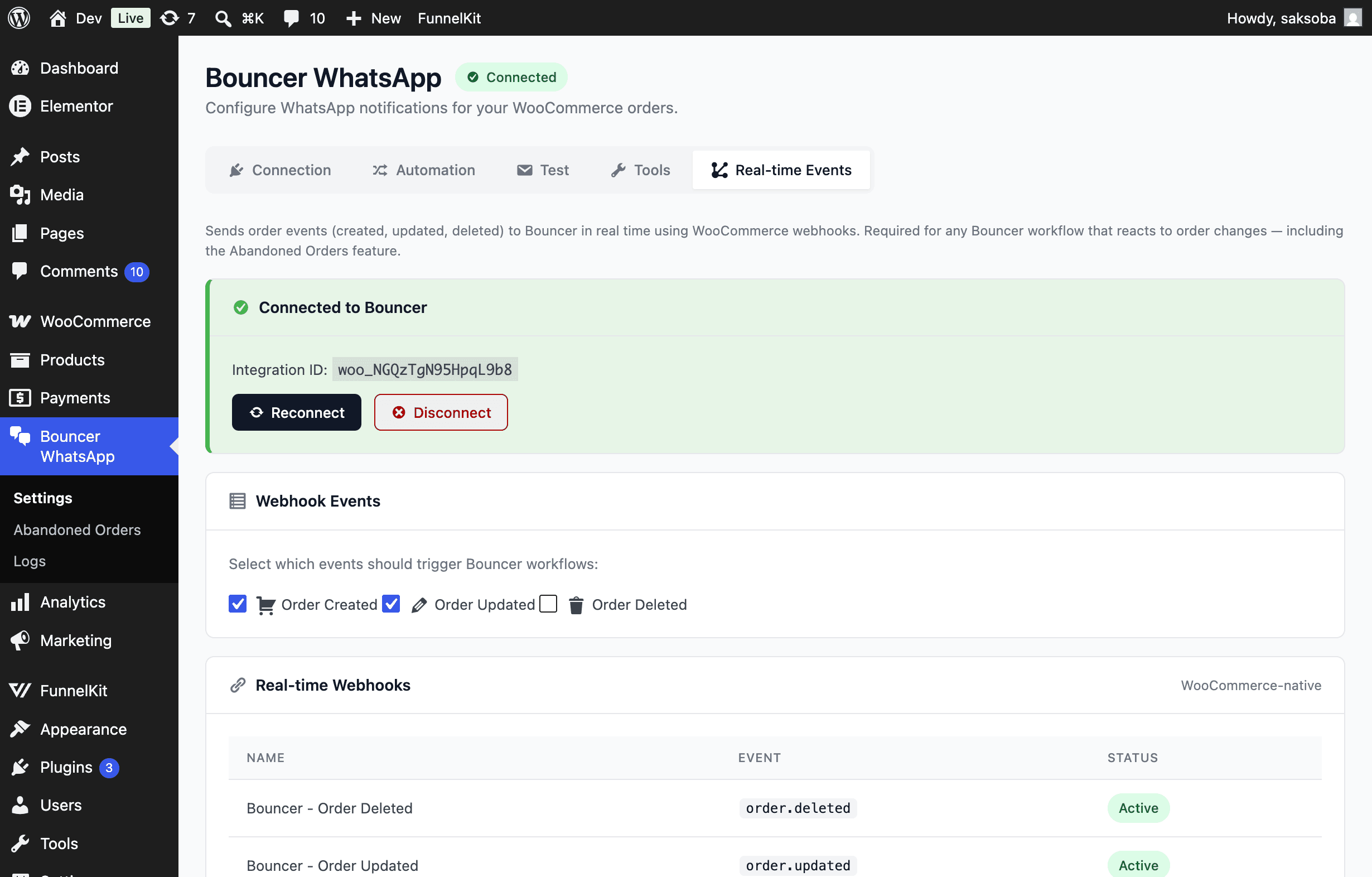Click the Howdy, saksoba account text

click(1281, 18)
